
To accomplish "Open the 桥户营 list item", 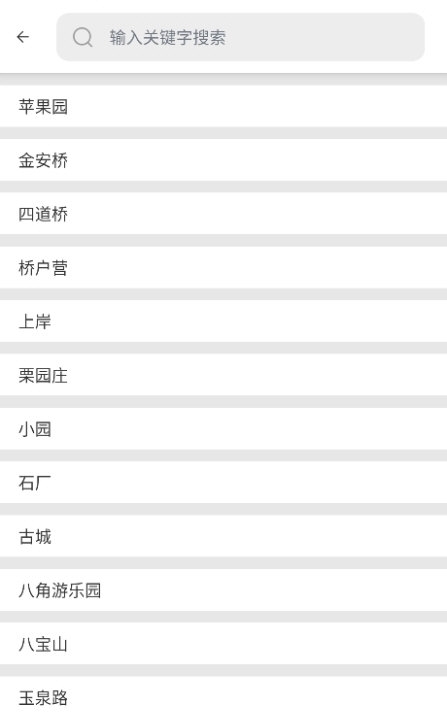I will point(224,267).
